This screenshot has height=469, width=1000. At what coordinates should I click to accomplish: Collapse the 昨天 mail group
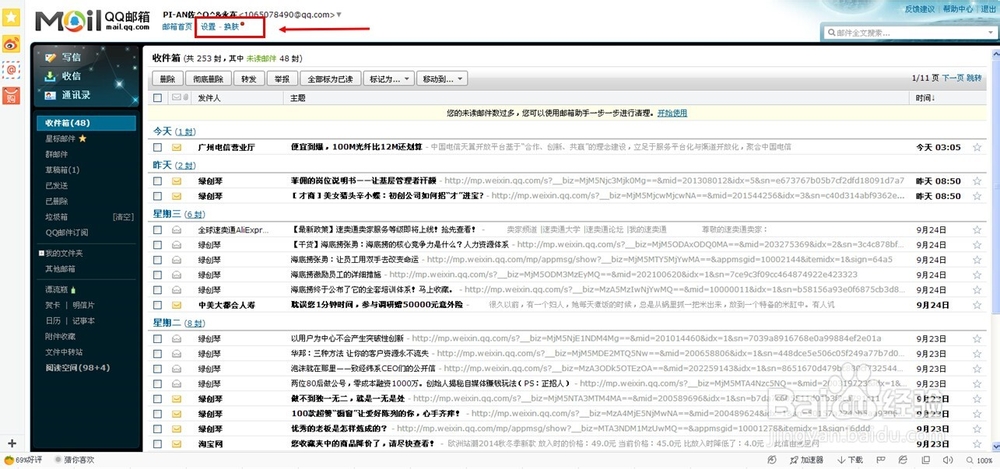(x=163, y=165)
